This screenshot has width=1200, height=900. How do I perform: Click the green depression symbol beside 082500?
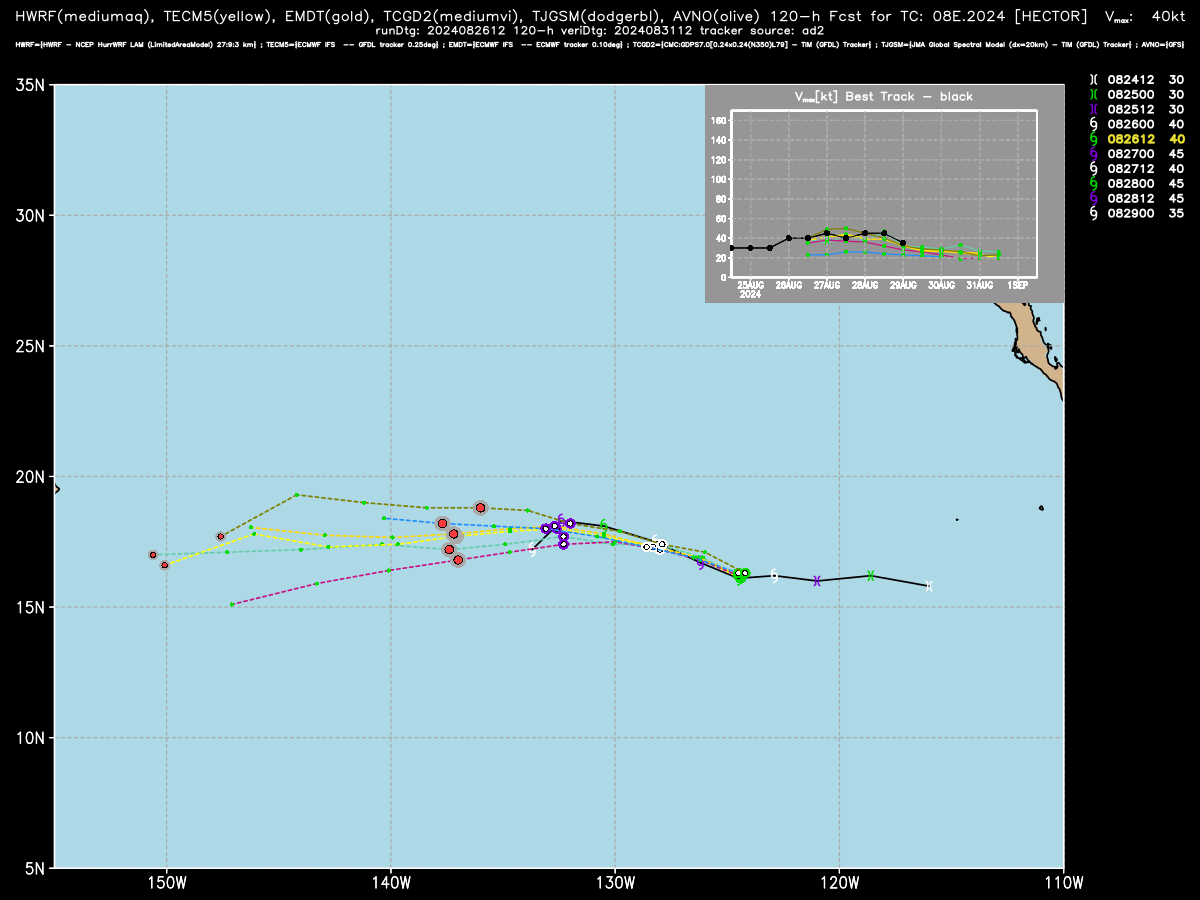1093,94
